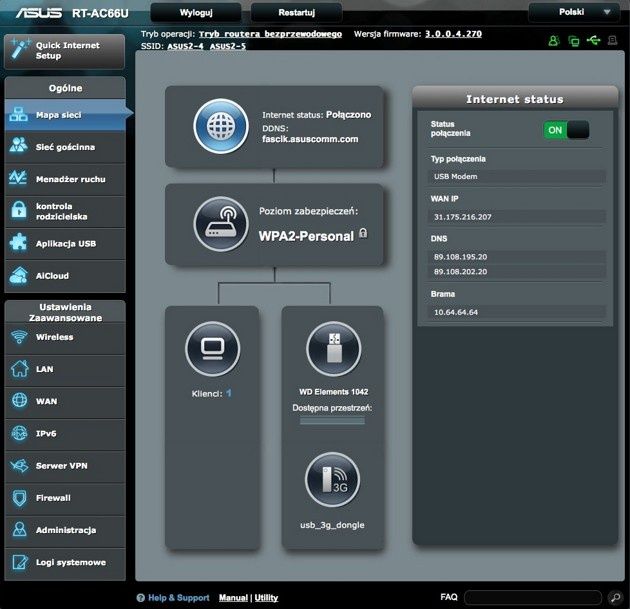The width and height of the screenshot is (630, 609).
Task: Click the Internet status Połączono text
Action: tap(317, 115)
